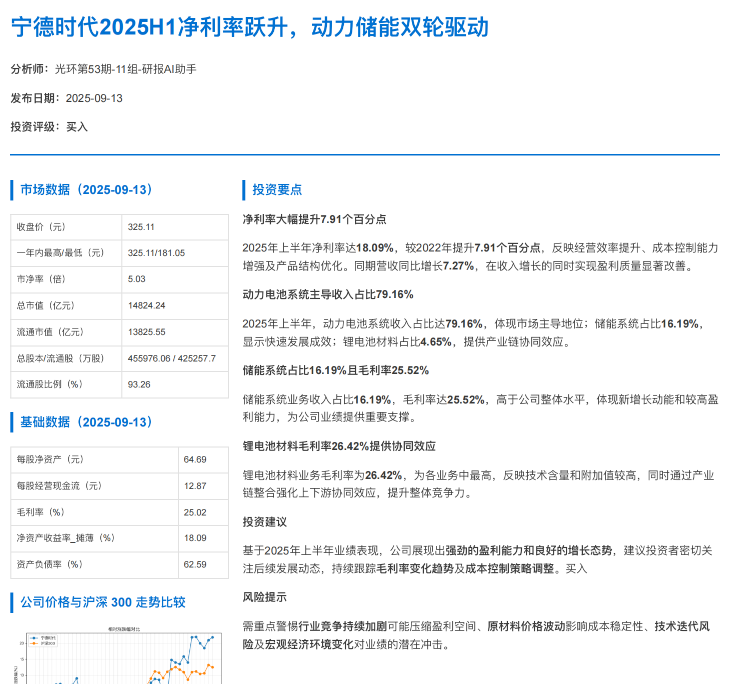Click the gross margin value 25.02
The width and height of the screenshot is (730, 684).
[195, 512]
